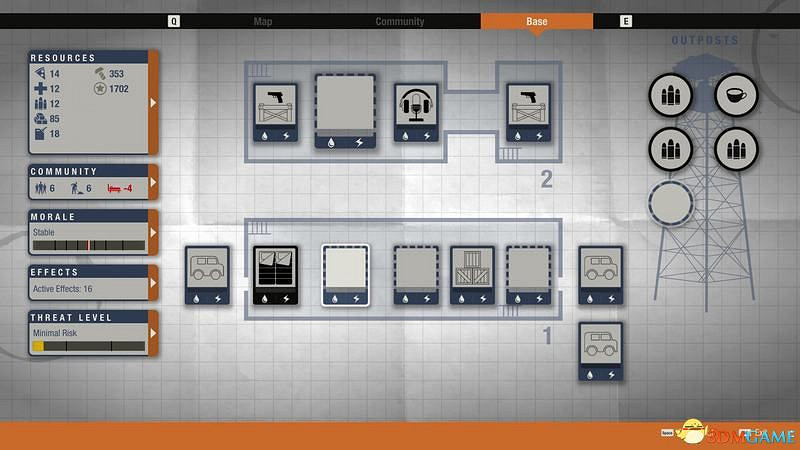The image size is (800, 450).
Task: Switch to the Community tab
Action: tap(399, 21)
